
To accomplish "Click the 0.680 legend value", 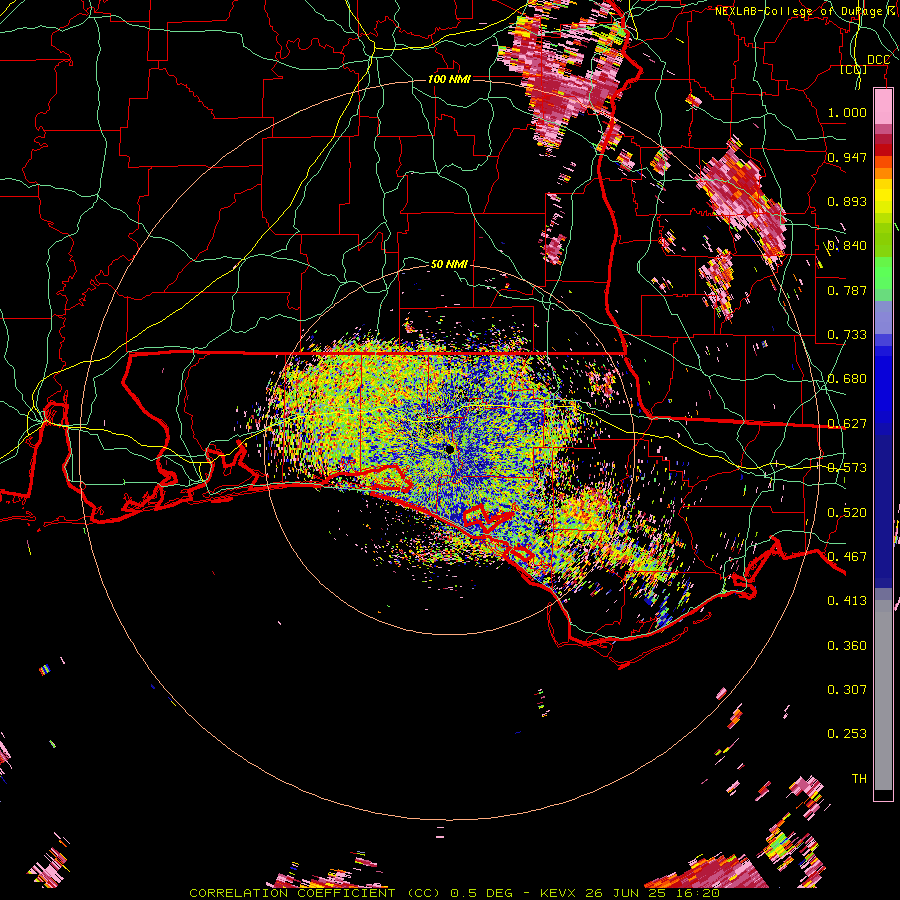I will point(847,379).
